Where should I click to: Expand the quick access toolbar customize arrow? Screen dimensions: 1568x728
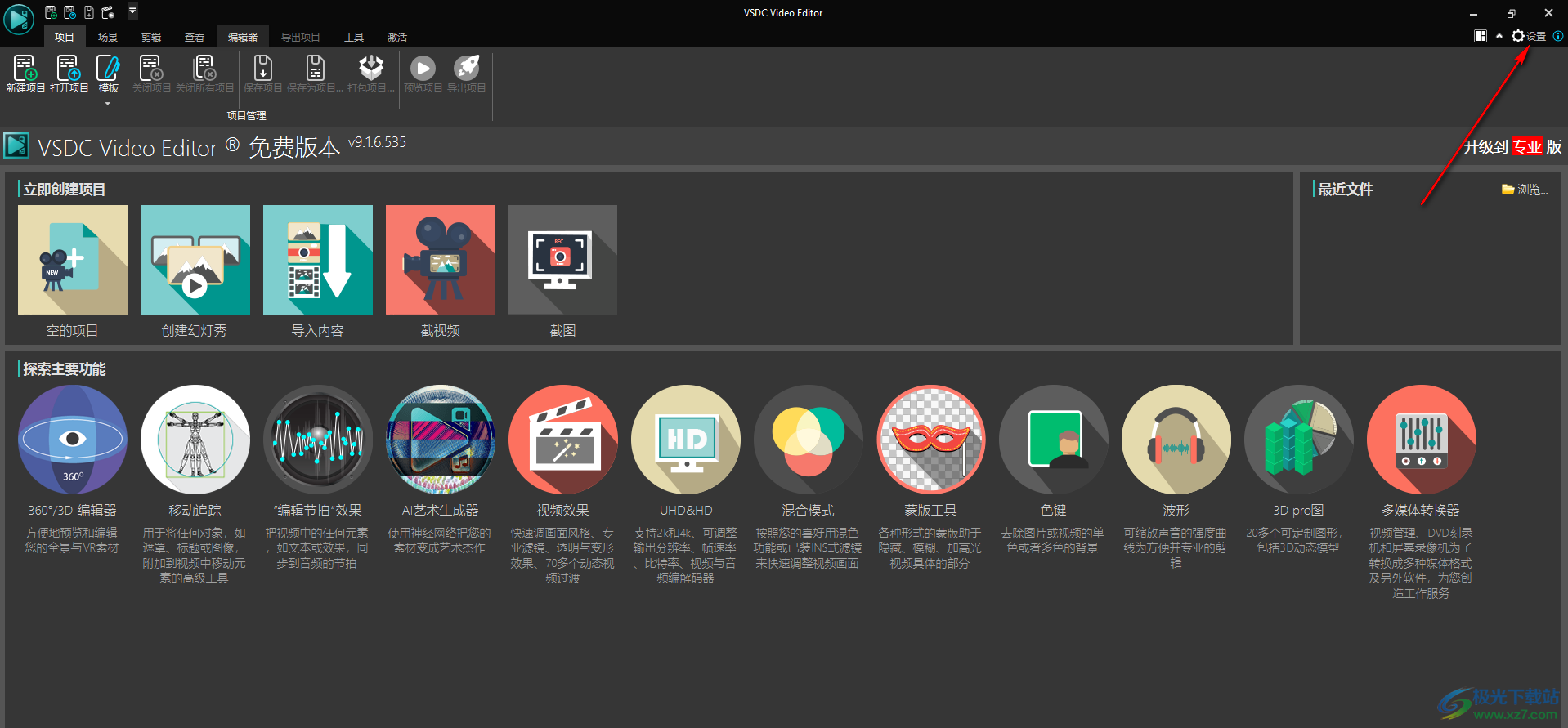132,11
